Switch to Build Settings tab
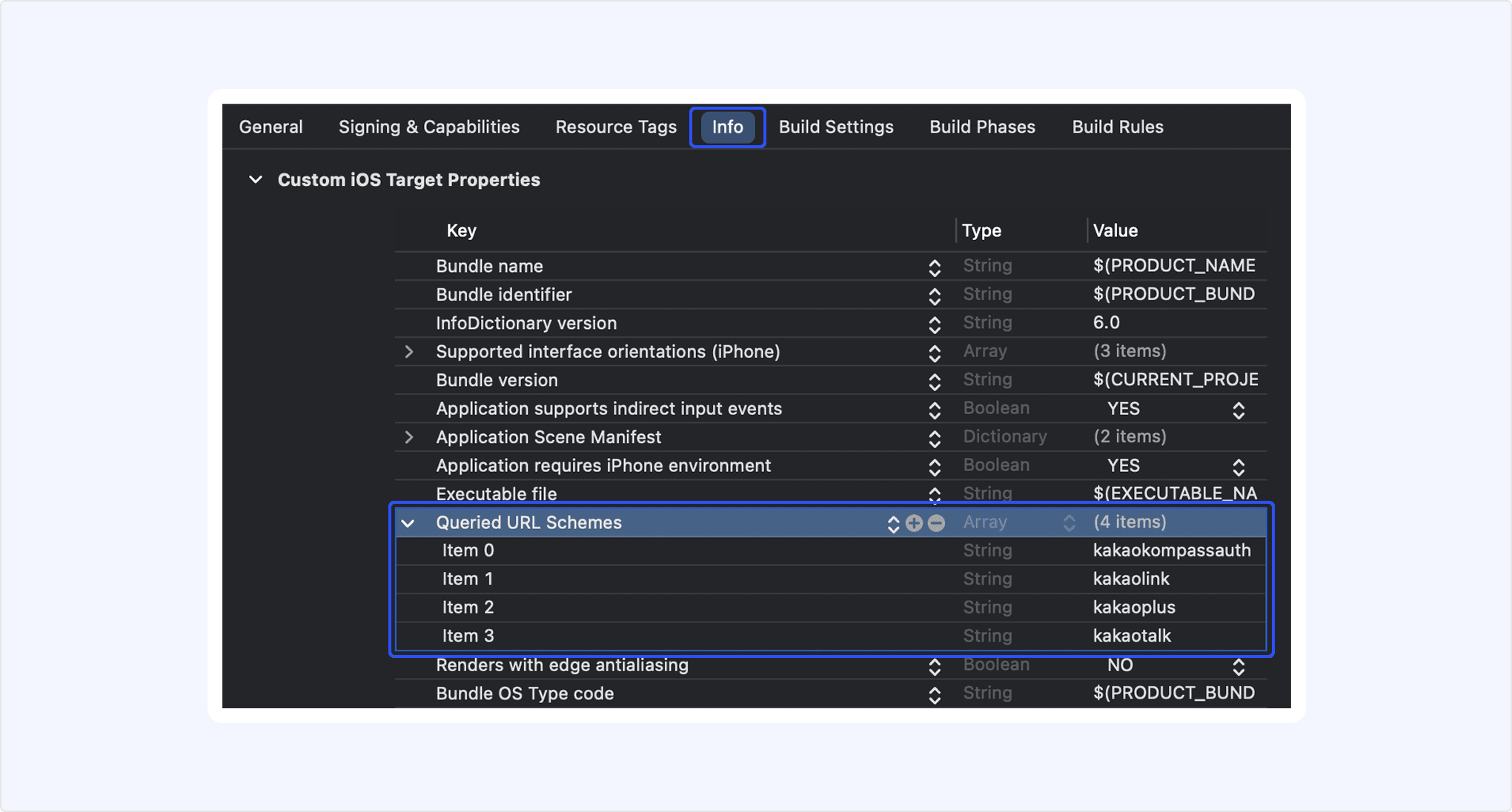This screenshot has height=812, width=1512. 835,127
